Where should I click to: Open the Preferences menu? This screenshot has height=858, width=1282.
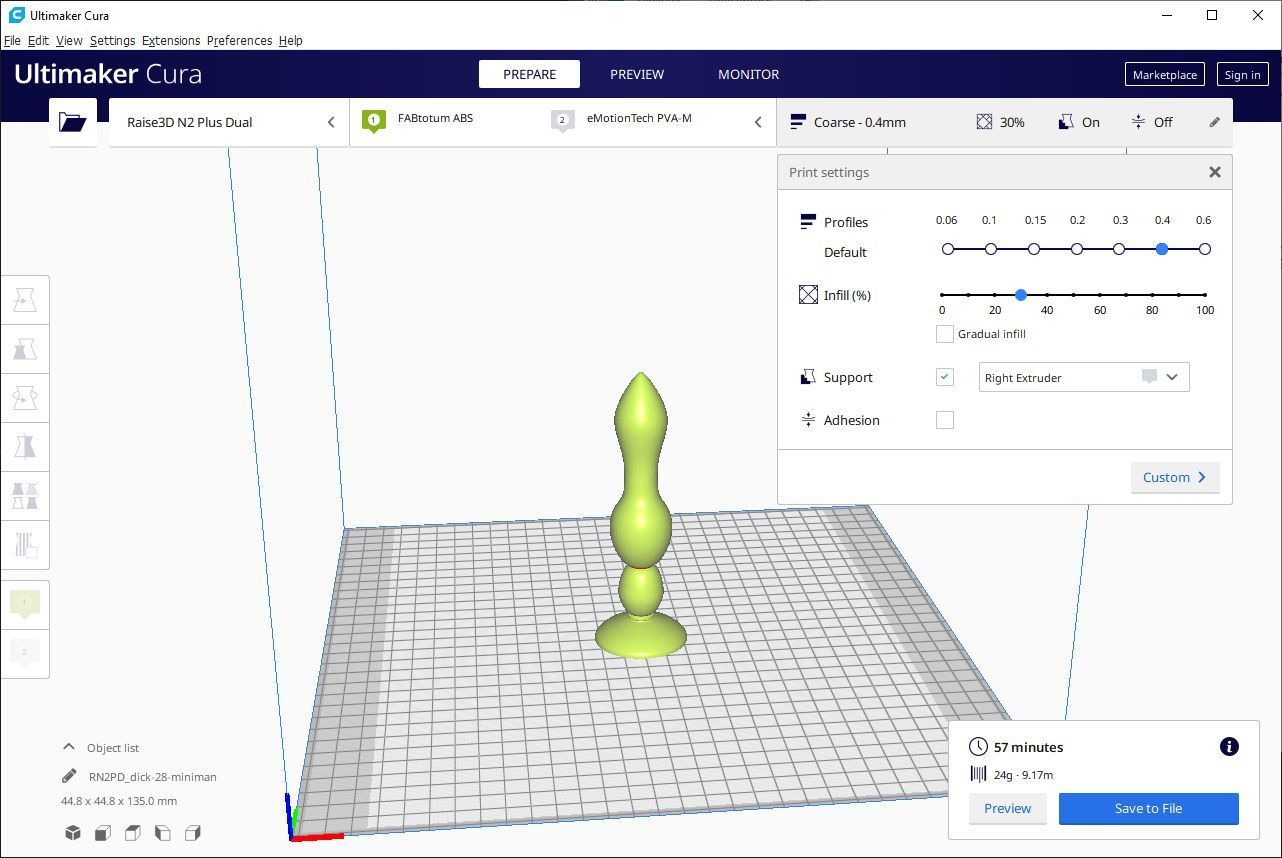(239, 40)
